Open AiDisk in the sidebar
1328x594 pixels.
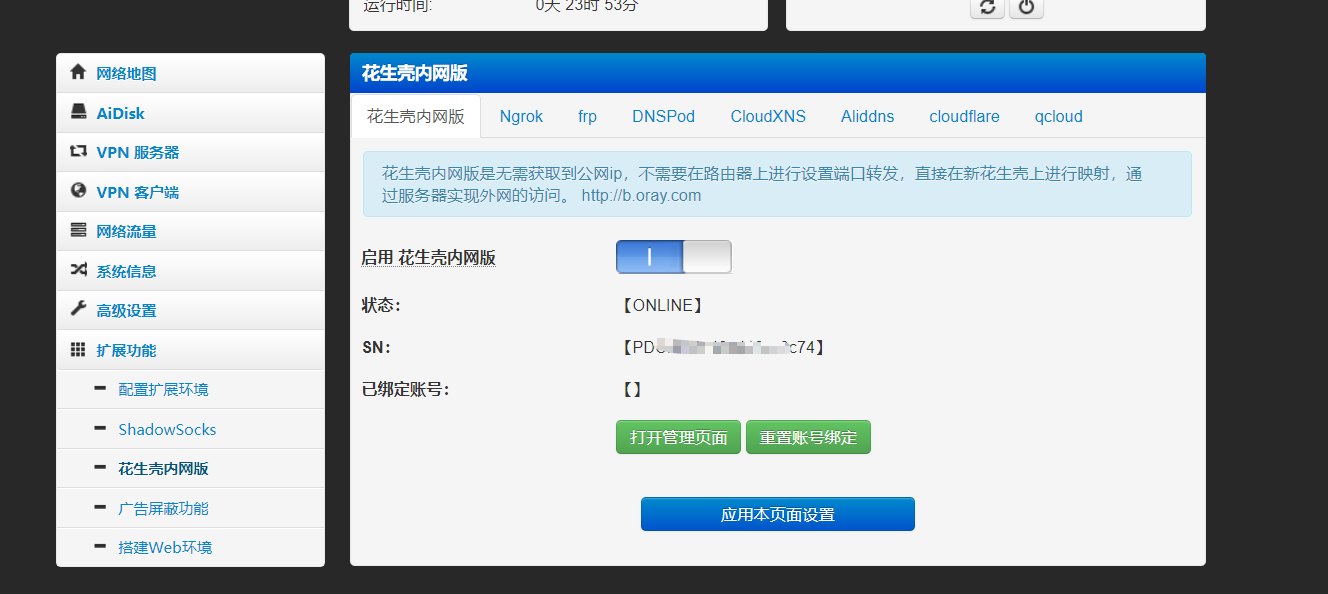190,113
